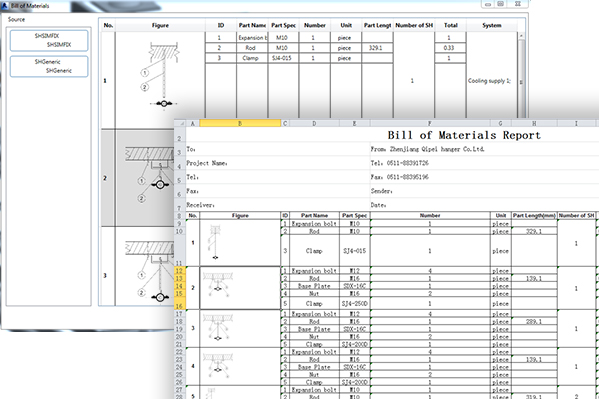Click the Bill of Materials Report title cell
The image size is (599, 399).
(464, 135)
